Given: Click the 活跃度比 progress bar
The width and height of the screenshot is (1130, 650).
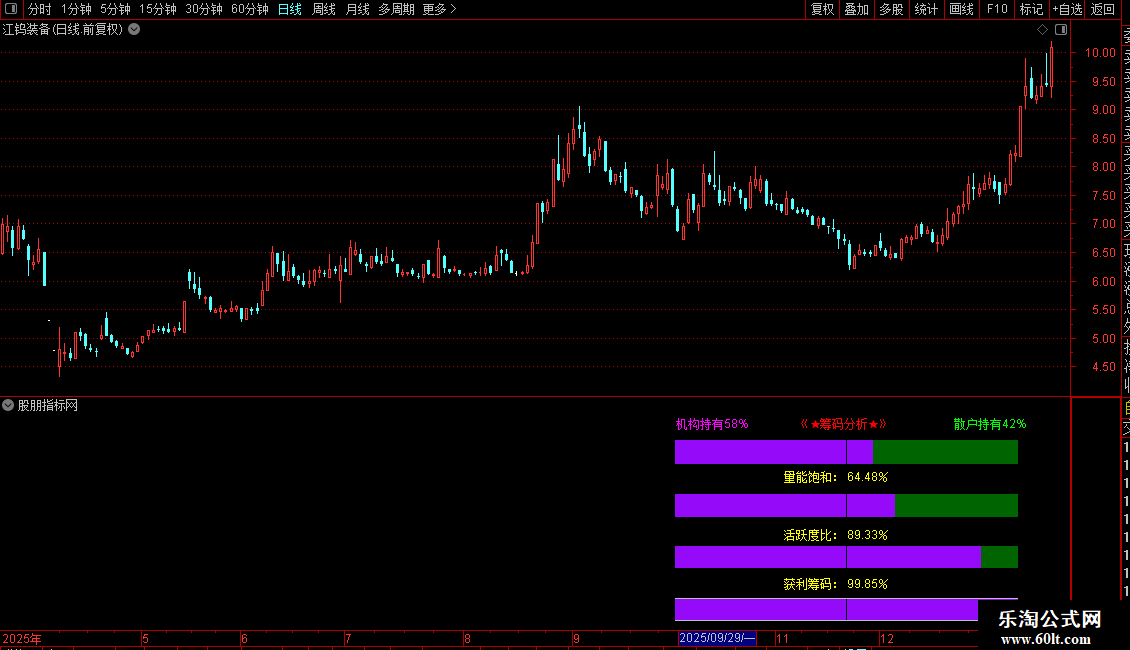Looking at the screenshot, I should click(846, 557).
